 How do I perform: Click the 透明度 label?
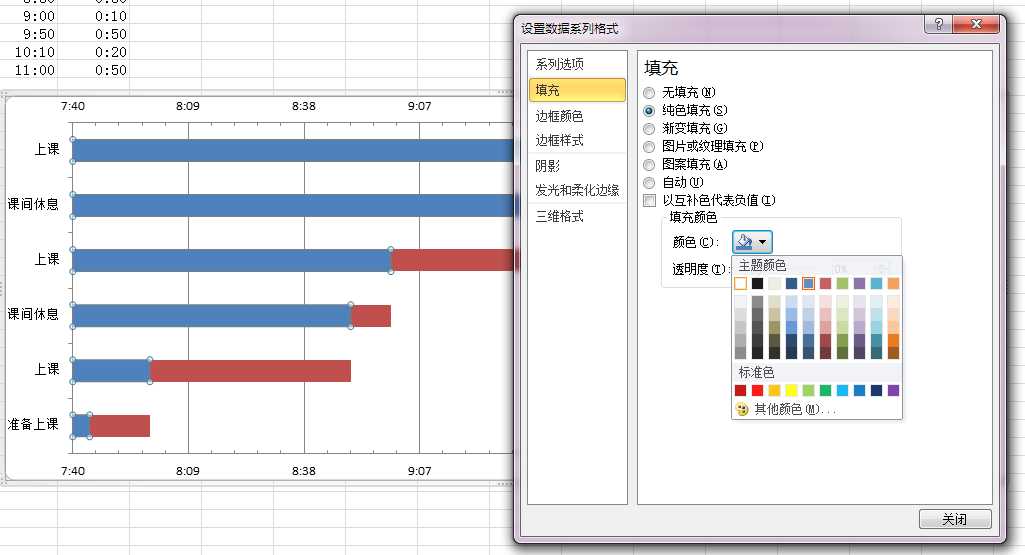click(699, 269)
